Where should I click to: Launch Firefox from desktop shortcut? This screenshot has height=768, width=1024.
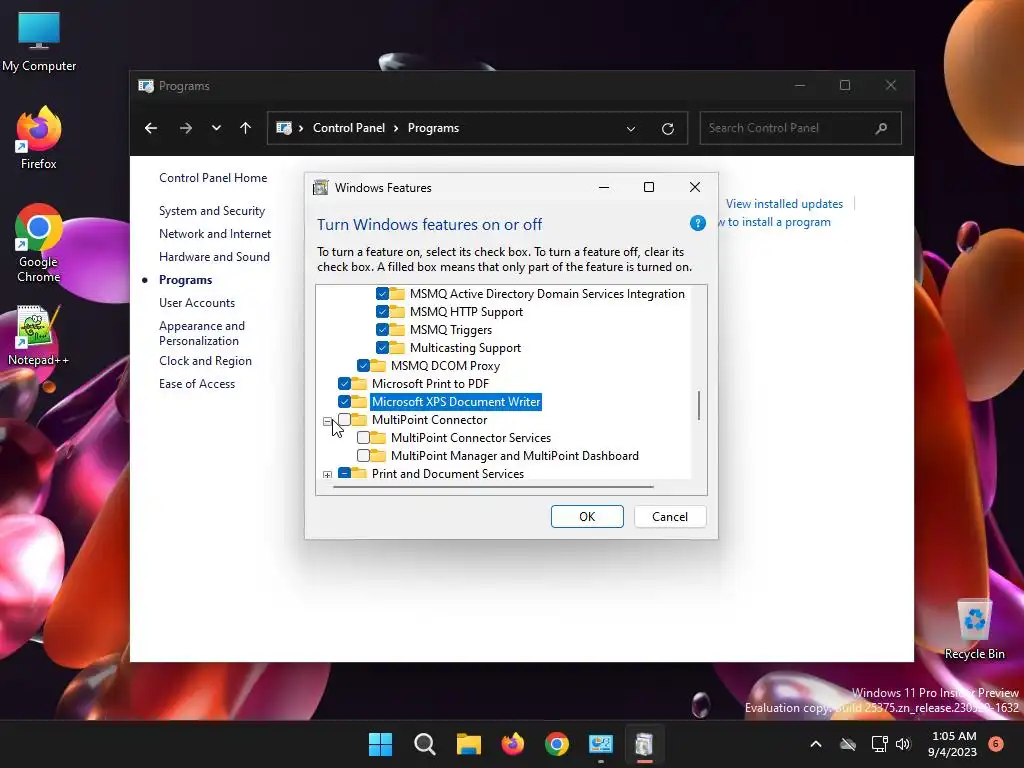[x=39, y=138]
